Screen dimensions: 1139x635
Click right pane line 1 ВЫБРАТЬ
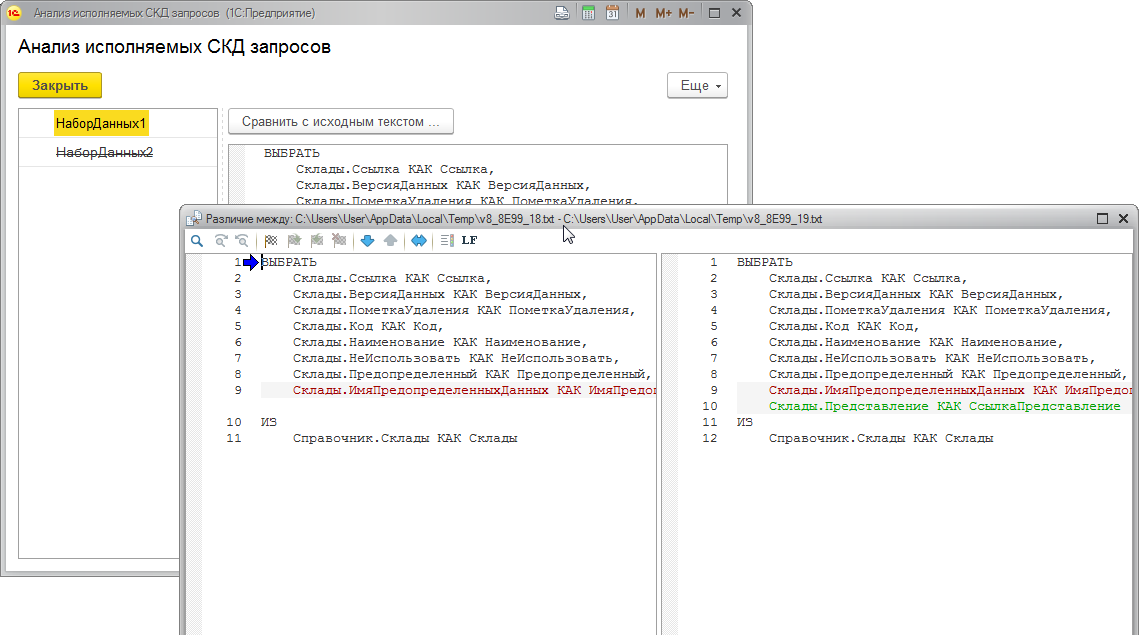[764, 262]
